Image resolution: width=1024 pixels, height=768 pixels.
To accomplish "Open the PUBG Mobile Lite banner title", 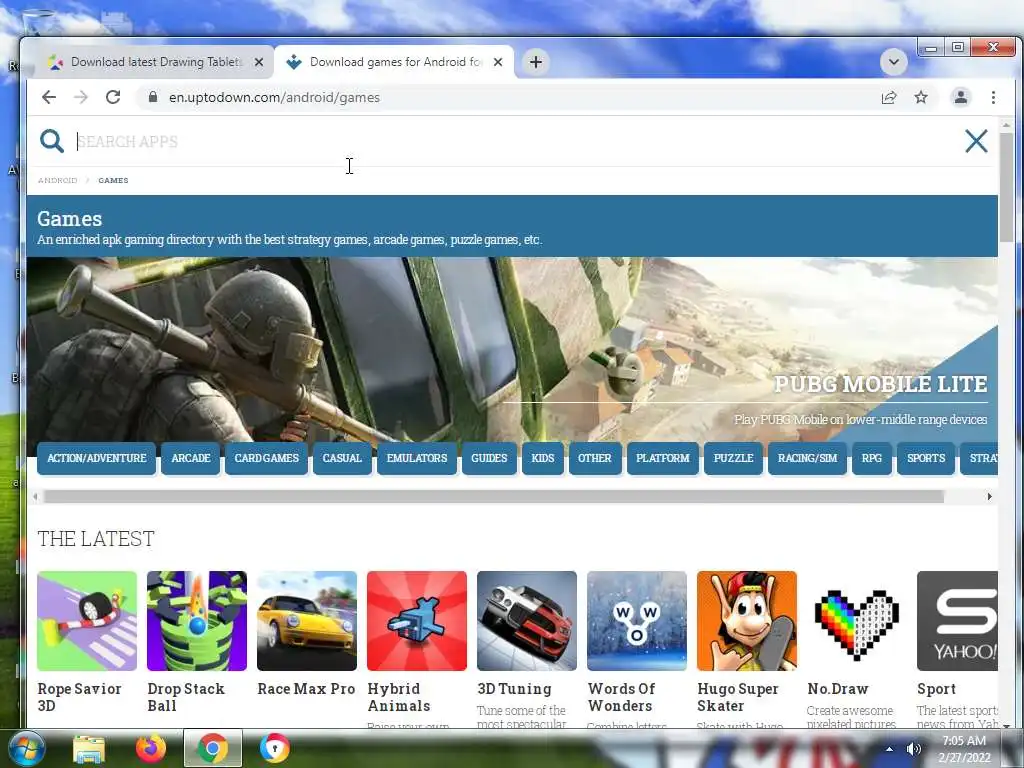I will pyautogui.click(x=880, y=384).
